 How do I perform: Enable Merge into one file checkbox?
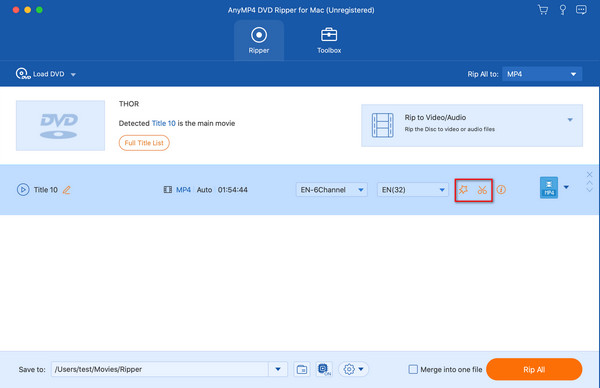click(413, 369)
